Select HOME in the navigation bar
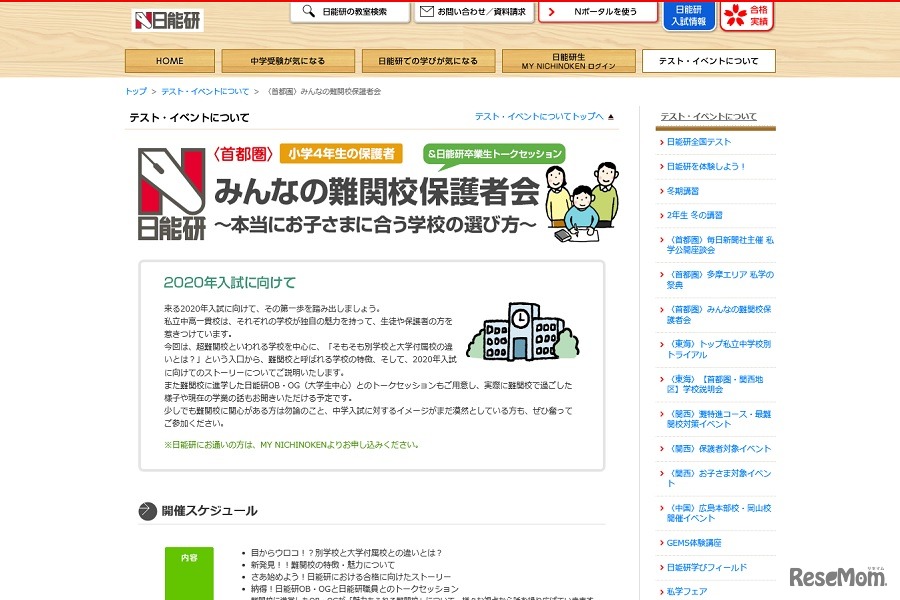This screenshot has height=600, width=900. tap(169, 60)
